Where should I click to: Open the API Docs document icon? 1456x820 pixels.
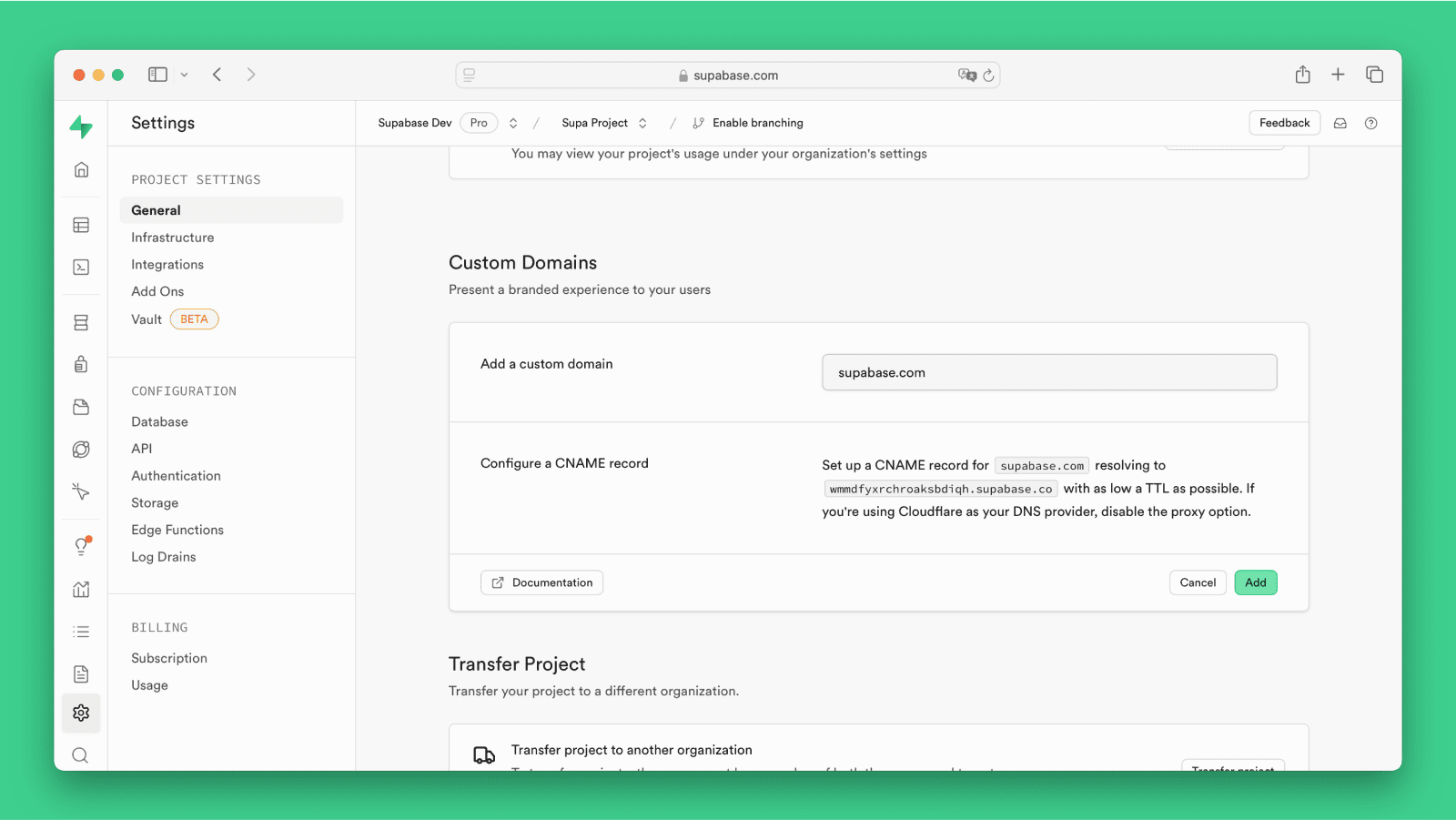click(x=81, y=673)
